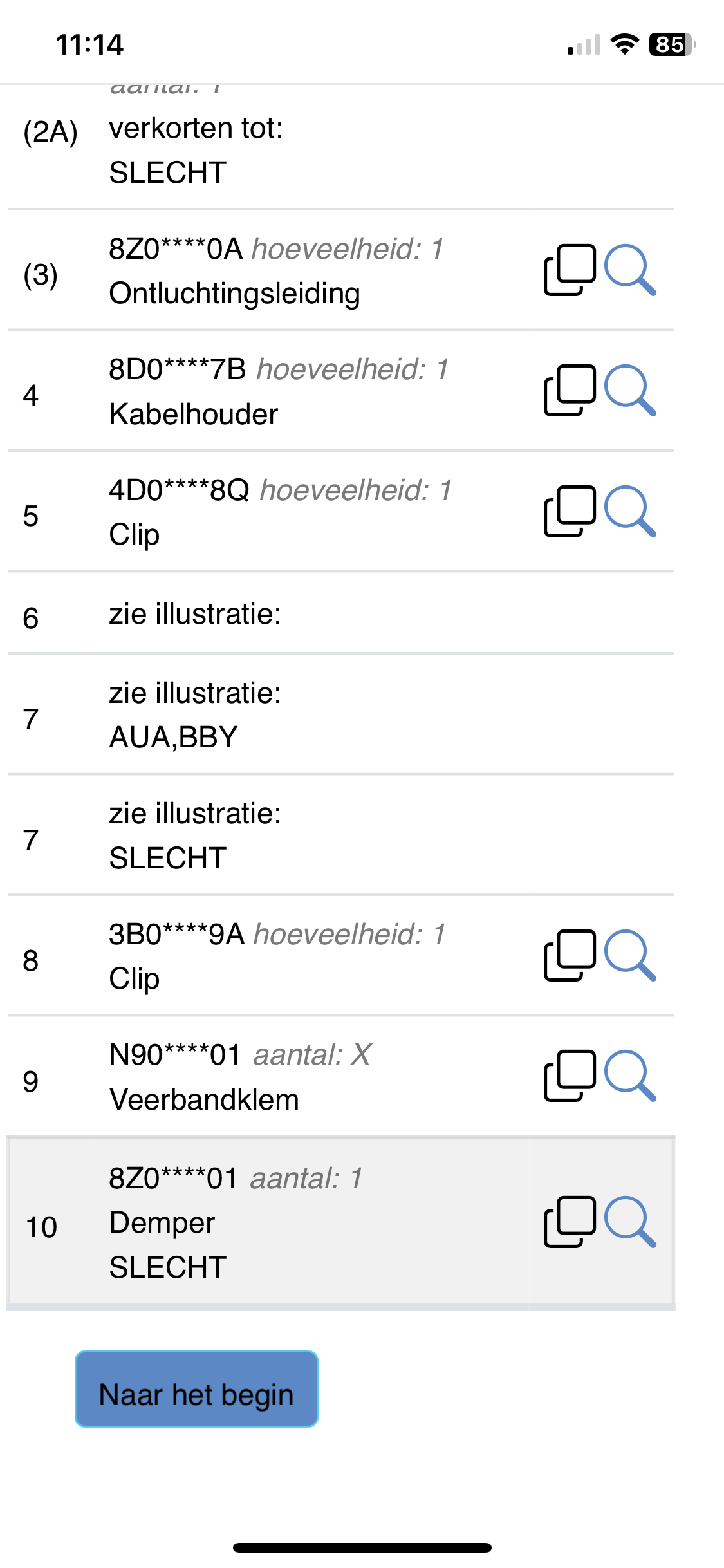
Task: Tap the Kabelhouder row text
Action: (193, 414)
